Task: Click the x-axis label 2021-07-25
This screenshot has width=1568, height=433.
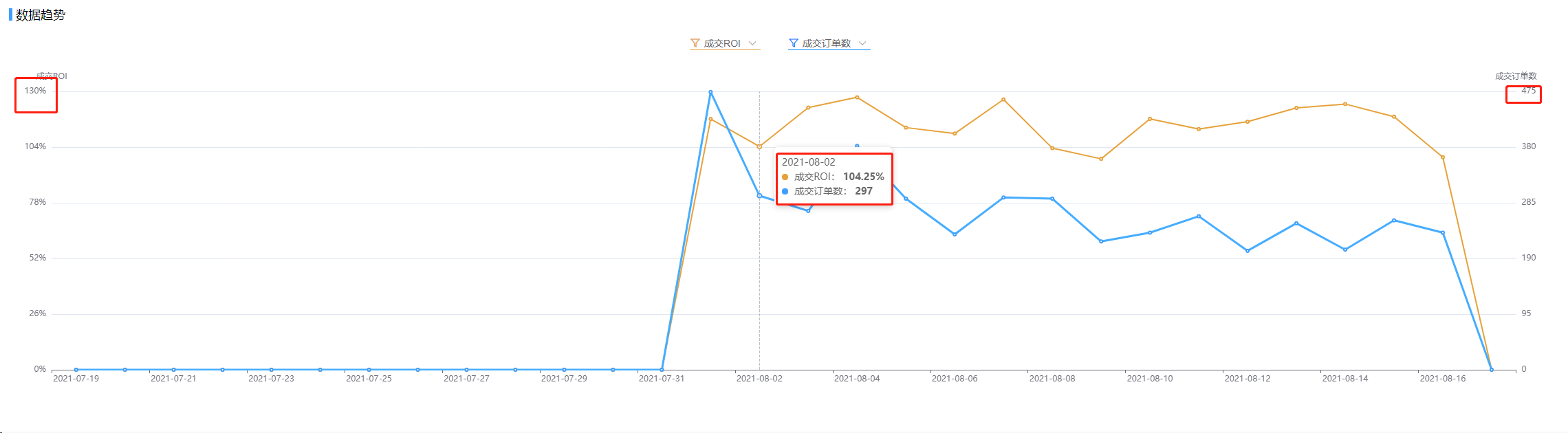Action: pyautogui.click(x=369, y=379)
